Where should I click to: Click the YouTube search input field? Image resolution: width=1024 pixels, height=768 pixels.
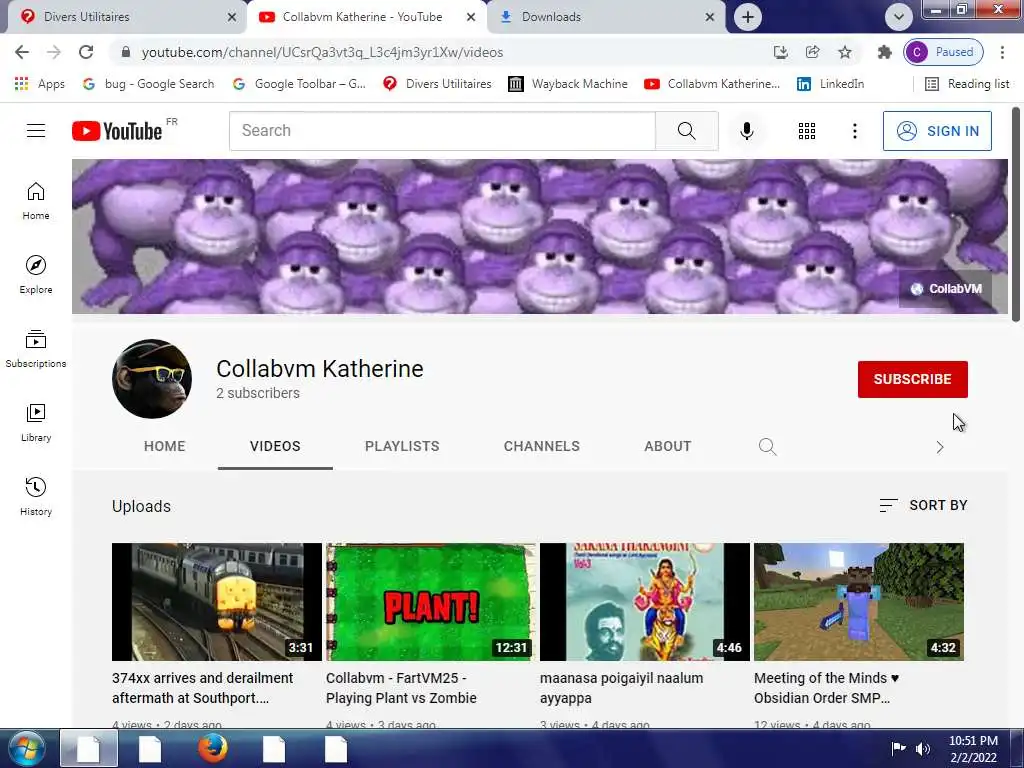(x=442, y=131)
